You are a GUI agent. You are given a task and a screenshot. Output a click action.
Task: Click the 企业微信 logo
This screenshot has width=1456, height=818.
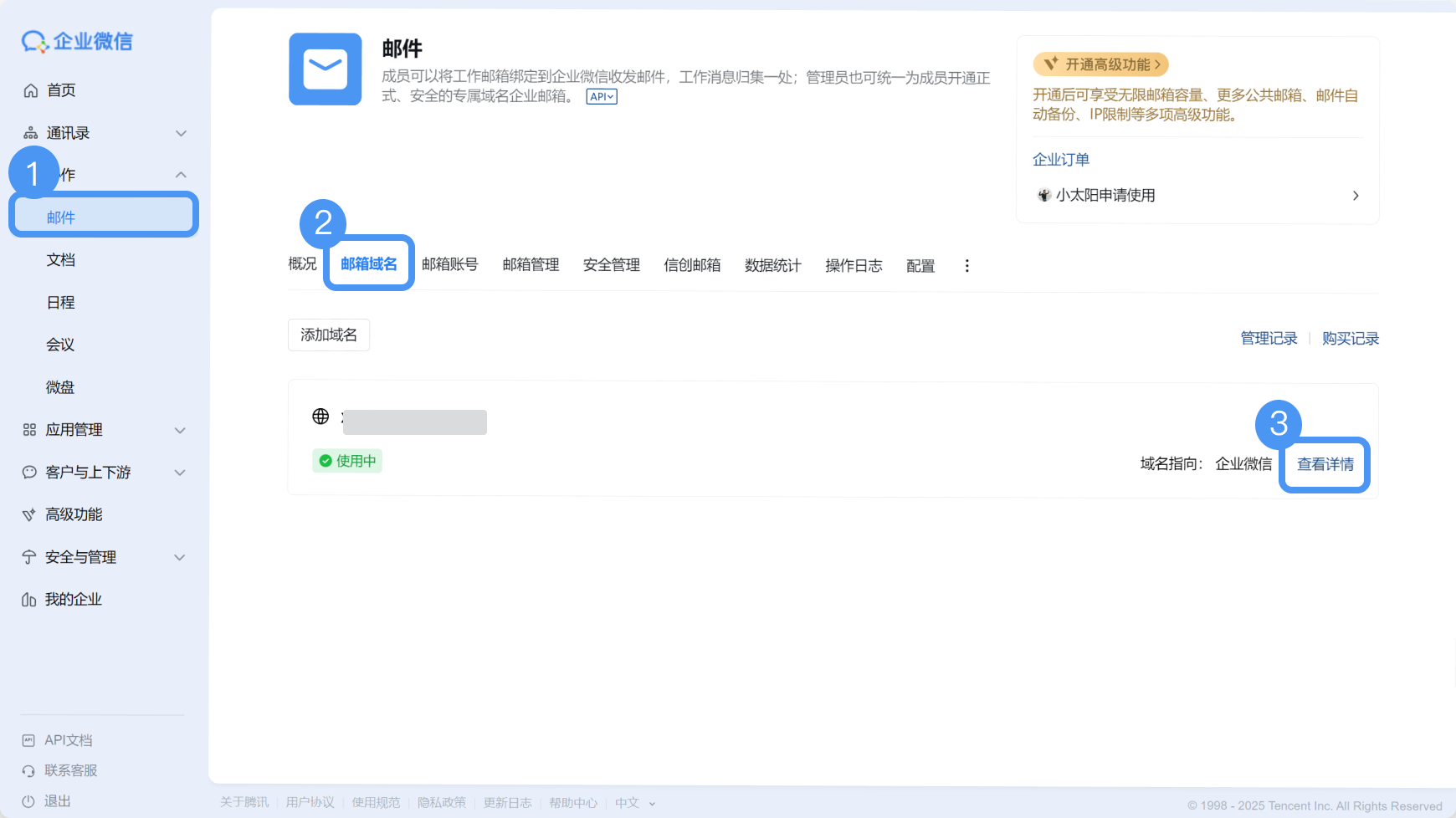tap(76, 41)
